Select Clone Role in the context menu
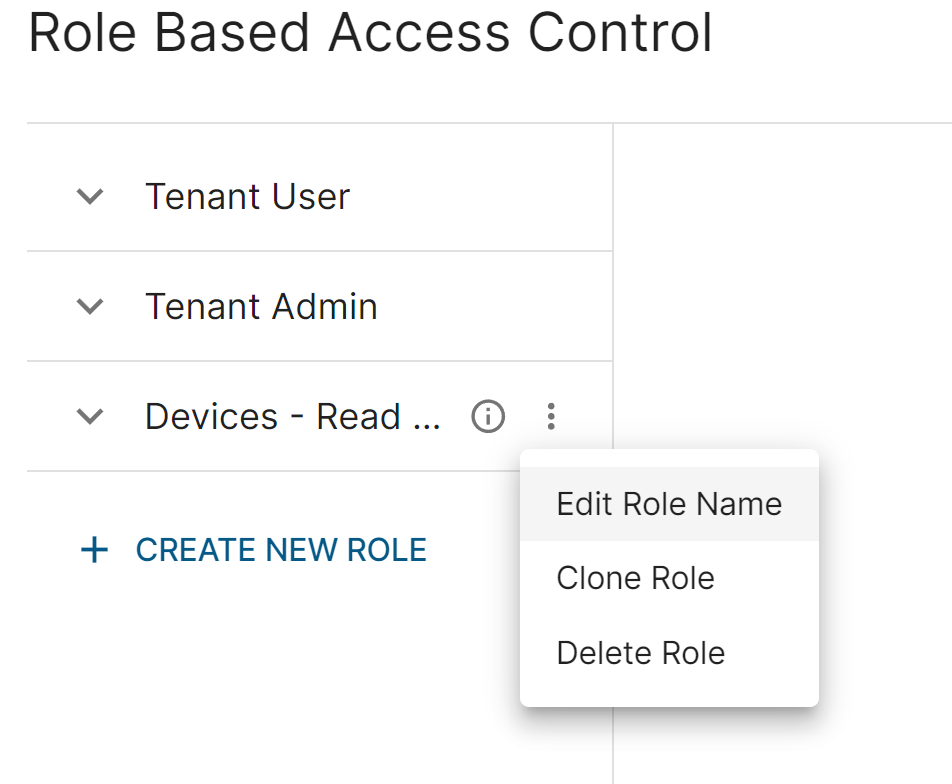 coord(669,578)
